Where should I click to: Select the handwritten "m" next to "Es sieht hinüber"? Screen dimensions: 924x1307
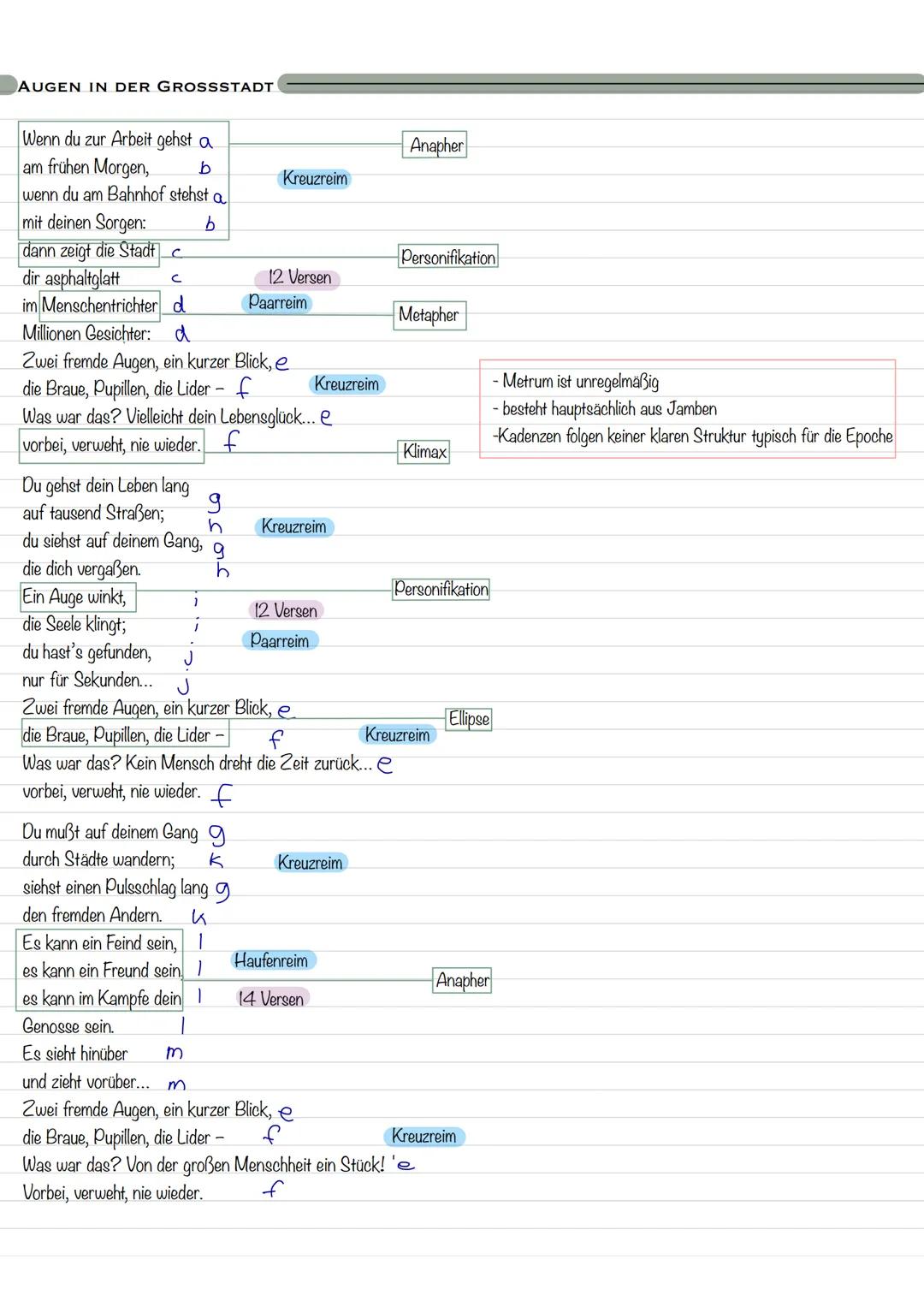point(174,1054)
